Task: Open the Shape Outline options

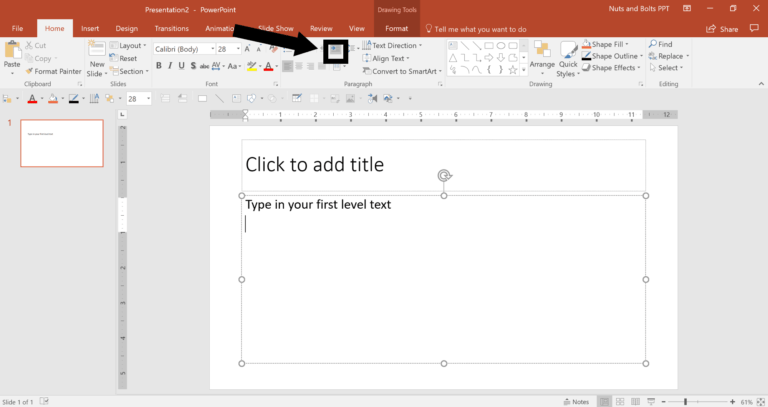Action: pyautogui.click(x=612, y=56)
